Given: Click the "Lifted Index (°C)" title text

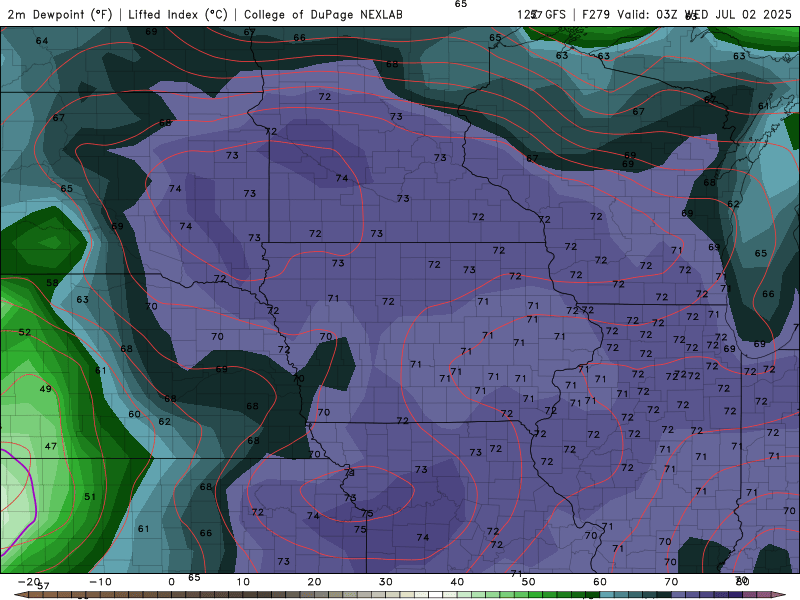Looking at the screenshot, I should [178, 15].
